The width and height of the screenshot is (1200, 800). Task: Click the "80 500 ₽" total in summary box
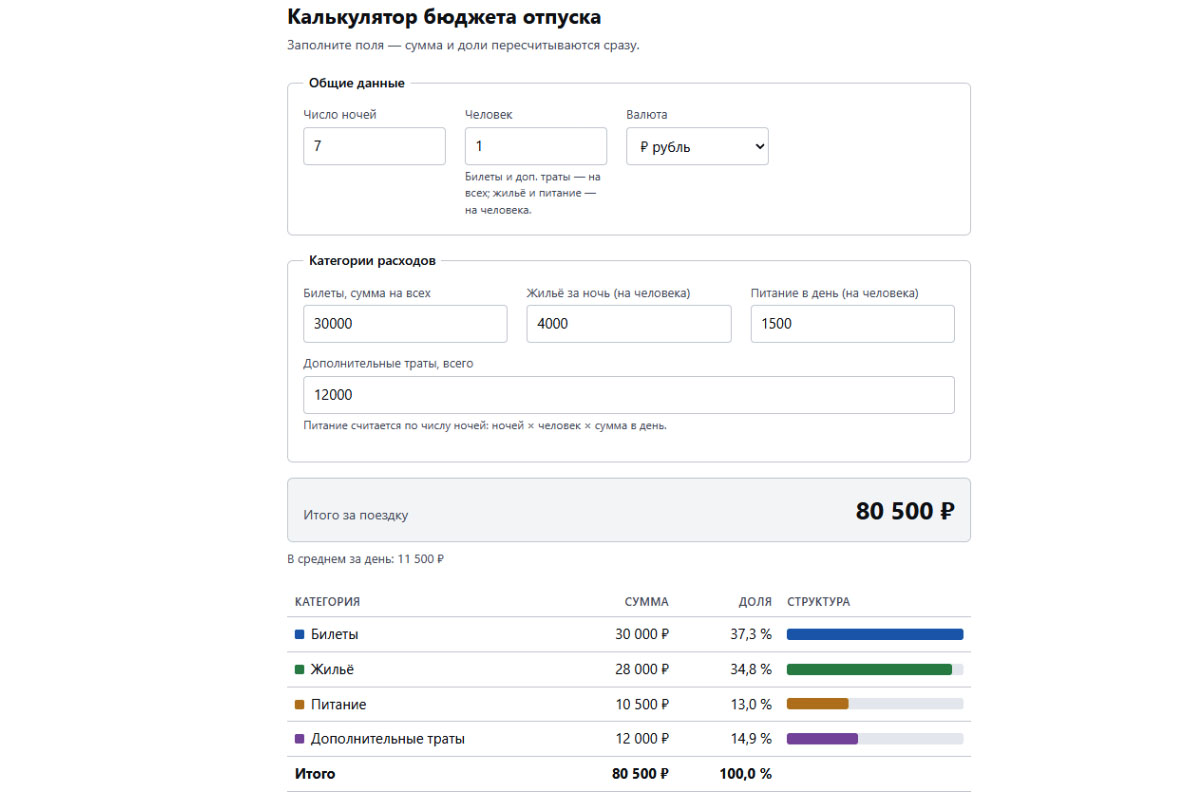[905, 511]
